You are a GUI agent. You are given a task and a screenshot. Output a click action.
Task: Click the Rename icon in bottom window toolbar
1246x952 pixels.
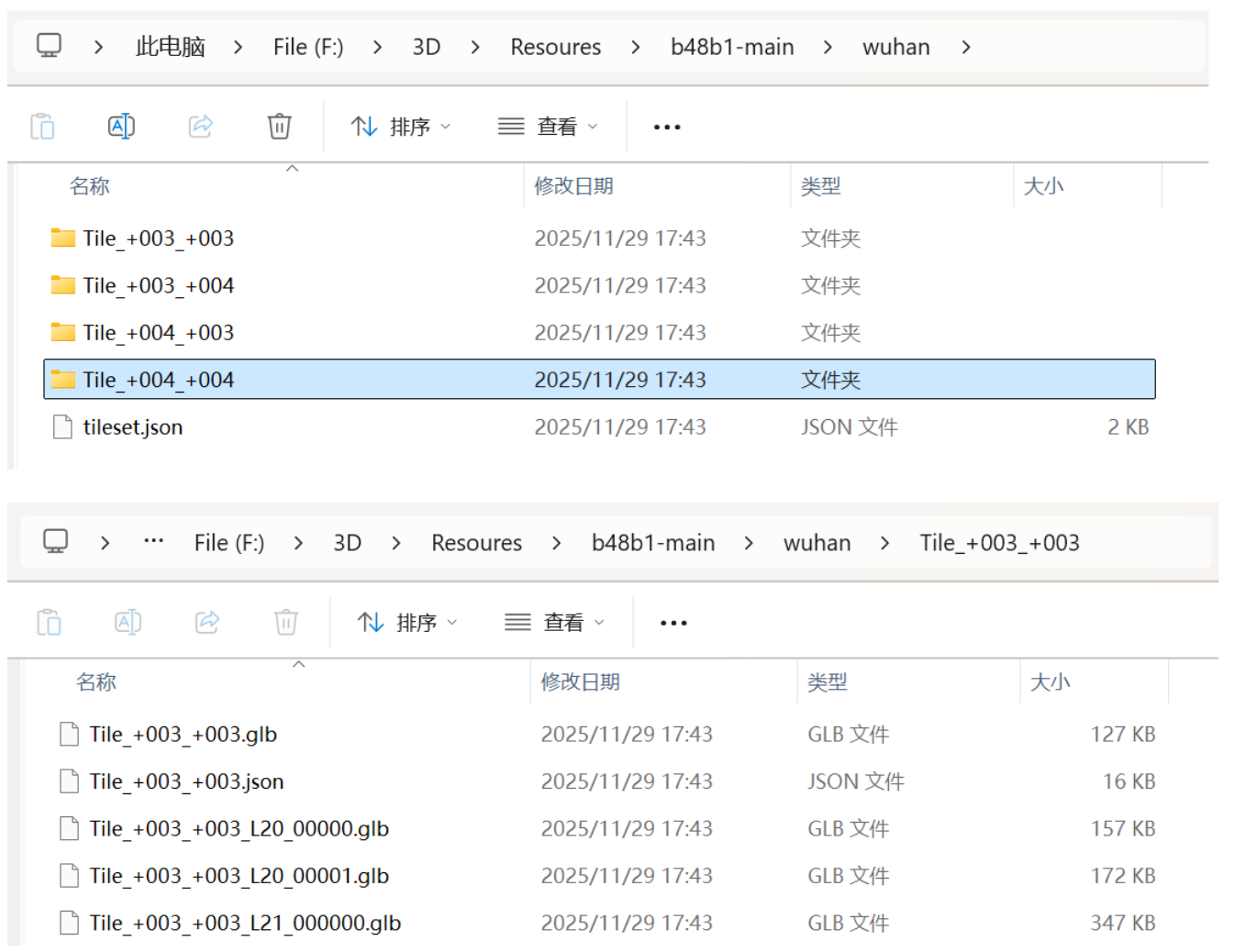pyautogui.click(x=128, y=623)
